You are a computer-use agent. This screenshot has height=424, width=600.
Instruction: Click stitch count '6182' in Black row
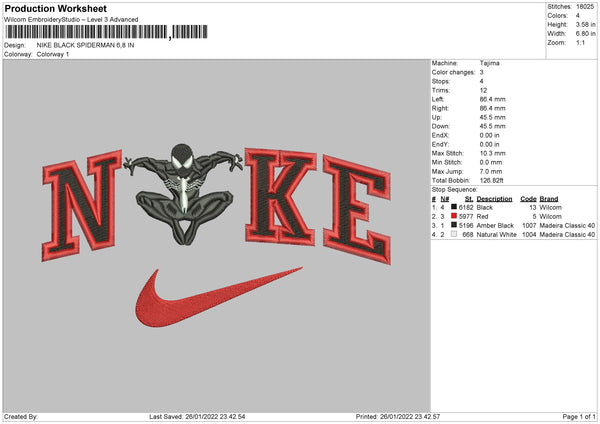click(466, 207)
